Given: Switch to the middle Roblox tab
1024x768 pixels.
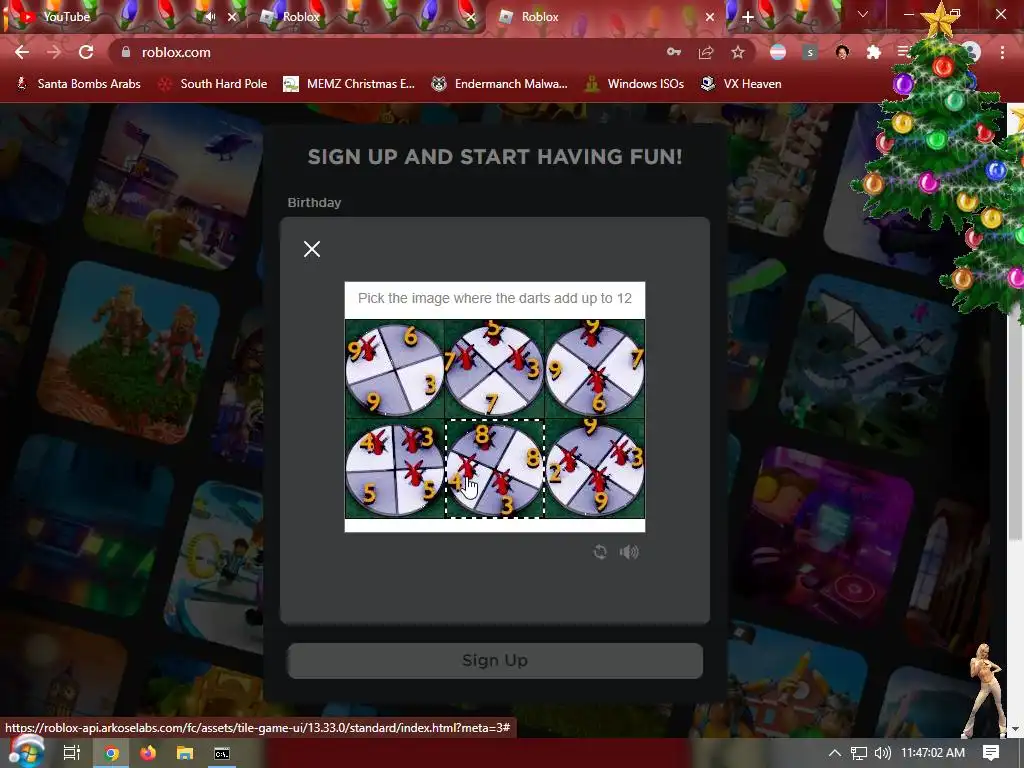Looking at the screenshot, I should tap(366, 17).
